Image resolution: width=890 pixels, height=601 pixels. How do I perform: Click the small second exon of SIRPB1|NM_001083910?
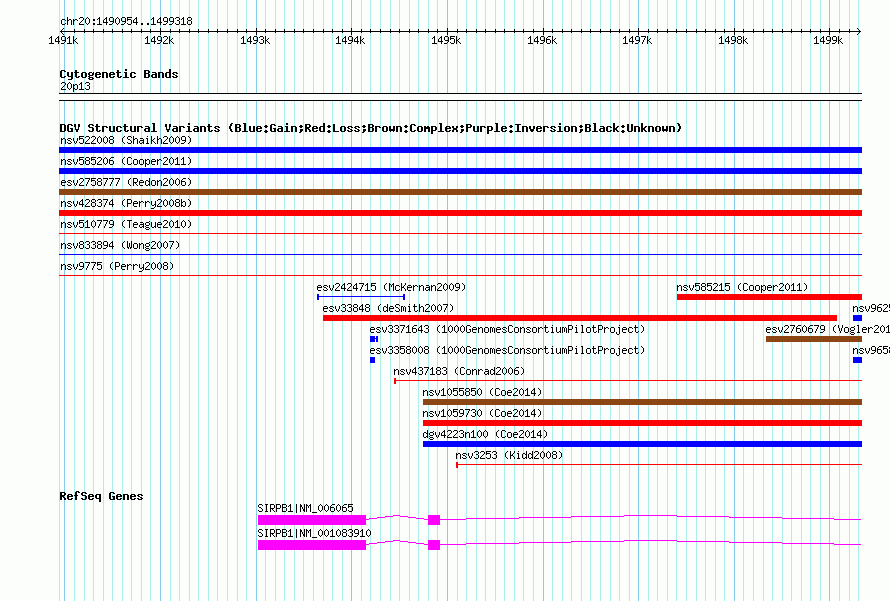434,545
